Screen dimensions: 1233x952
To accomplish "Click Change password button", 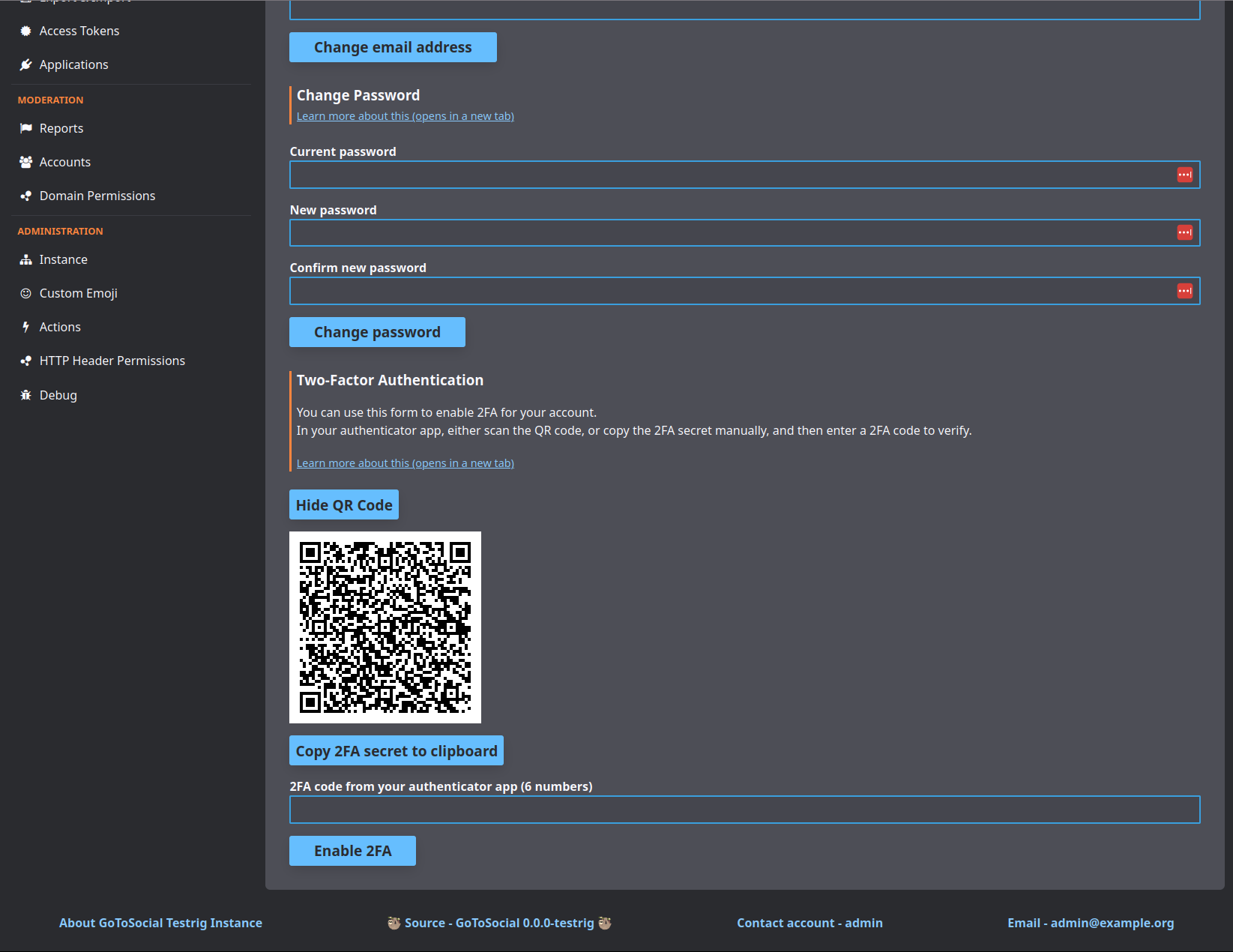I will (x=377, y=332).
